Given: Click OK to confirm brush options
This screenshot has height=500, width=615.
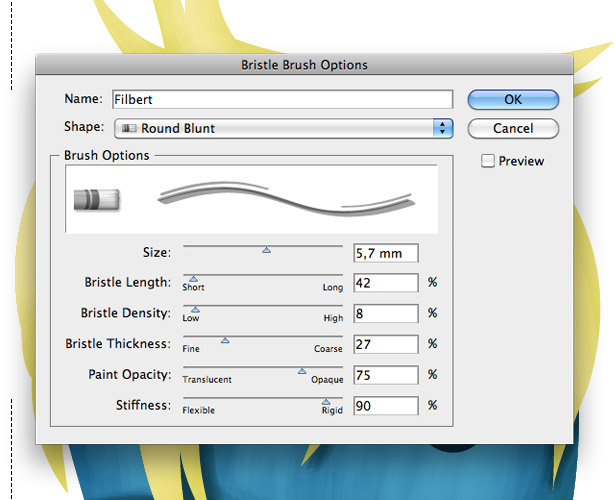Looking at the screenshot, I should 513,100.
